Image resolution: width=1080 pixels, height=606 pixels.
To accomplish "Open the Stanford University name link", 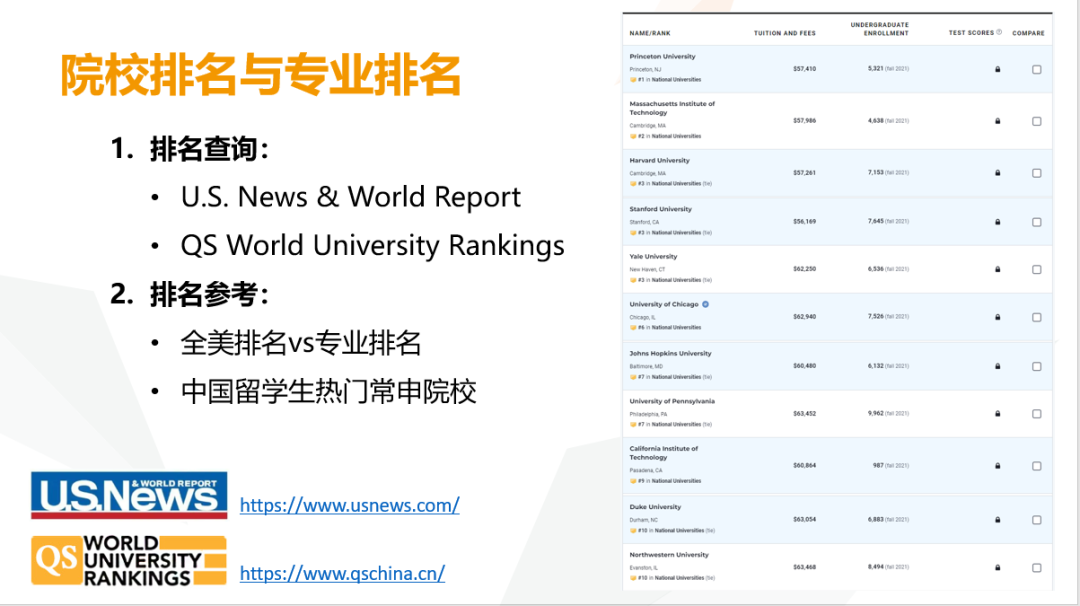I will pos(660,209).
